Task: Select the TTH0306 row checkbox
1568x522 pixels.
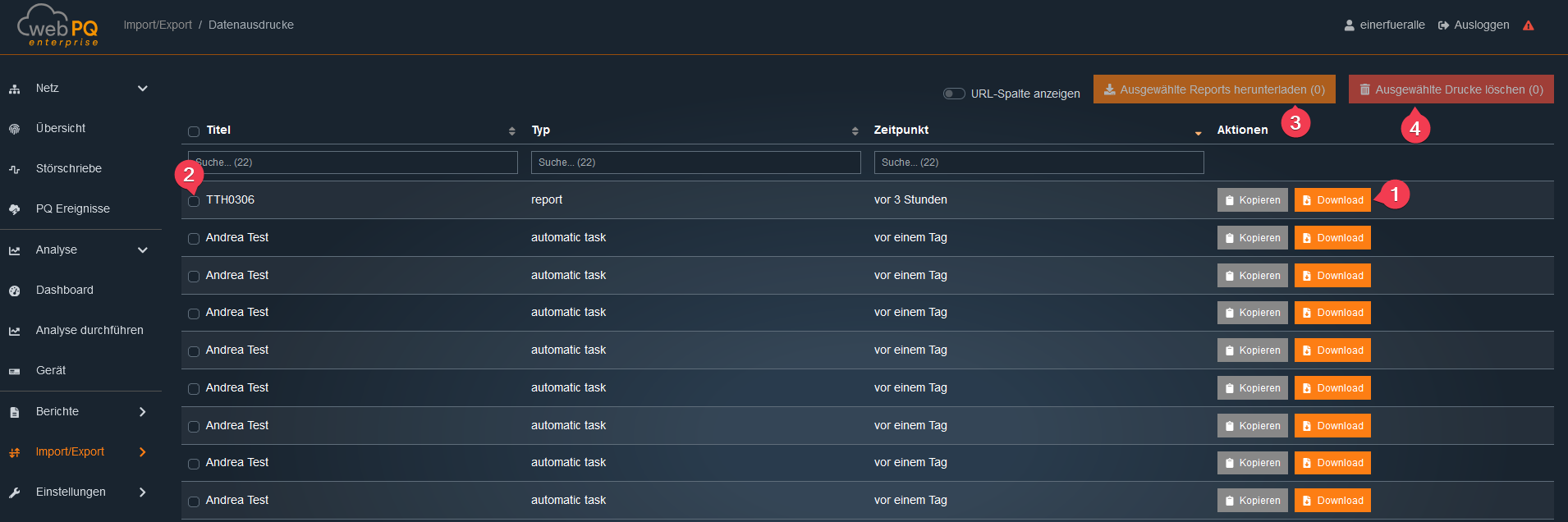Action: tap(194, 201)
